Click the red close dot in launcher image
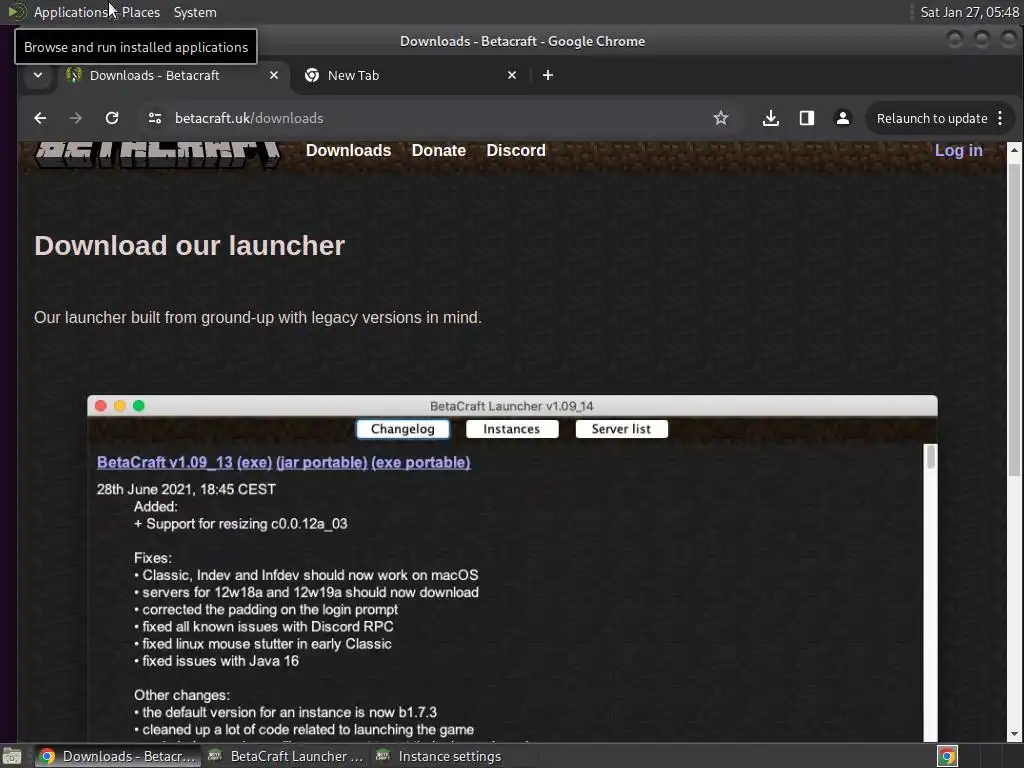 101,406
